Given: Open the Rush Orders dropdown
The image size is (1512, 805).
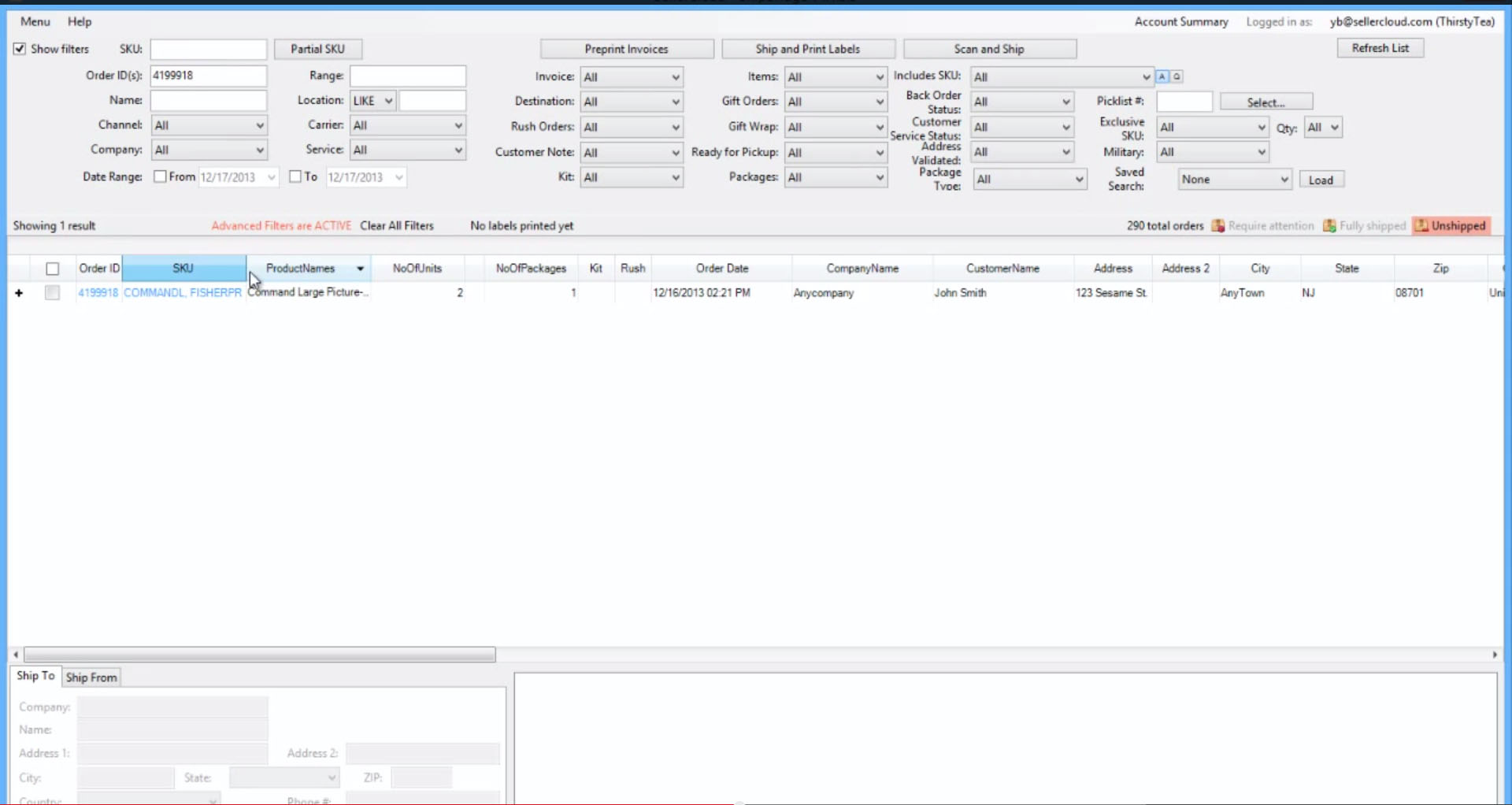Looking at the screenshot, I should (x=632, y=127).
